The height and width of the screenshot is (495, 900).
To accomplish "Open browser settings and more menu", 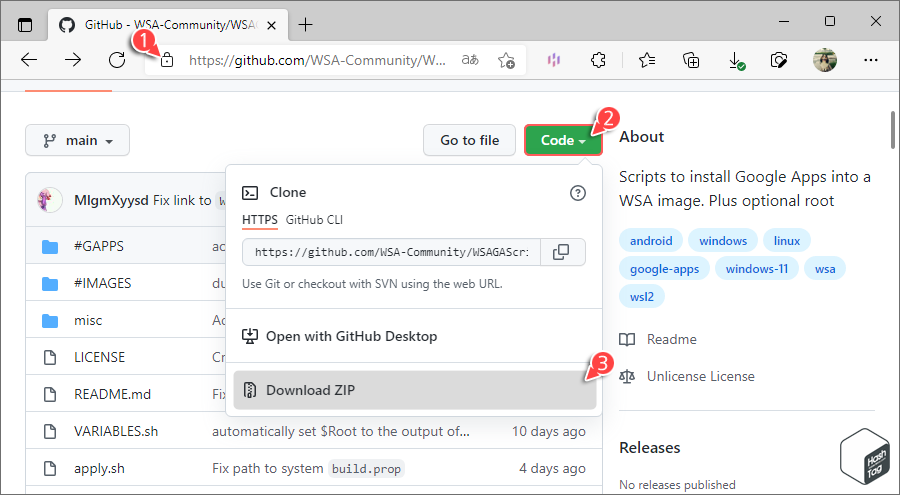I will tap(871, 60).
